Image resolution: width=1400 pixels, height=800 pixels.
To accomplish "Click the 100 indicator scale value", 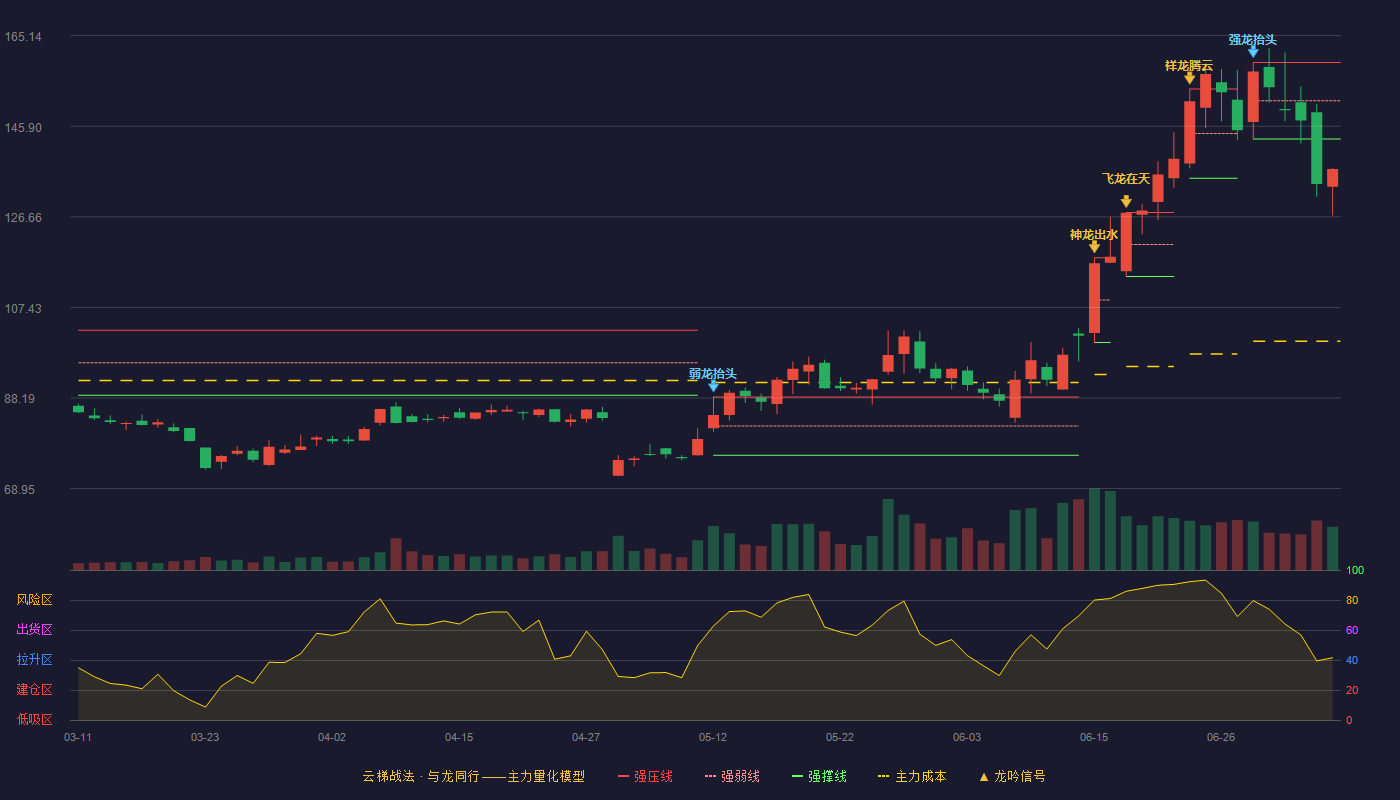I will (1355, 571).
